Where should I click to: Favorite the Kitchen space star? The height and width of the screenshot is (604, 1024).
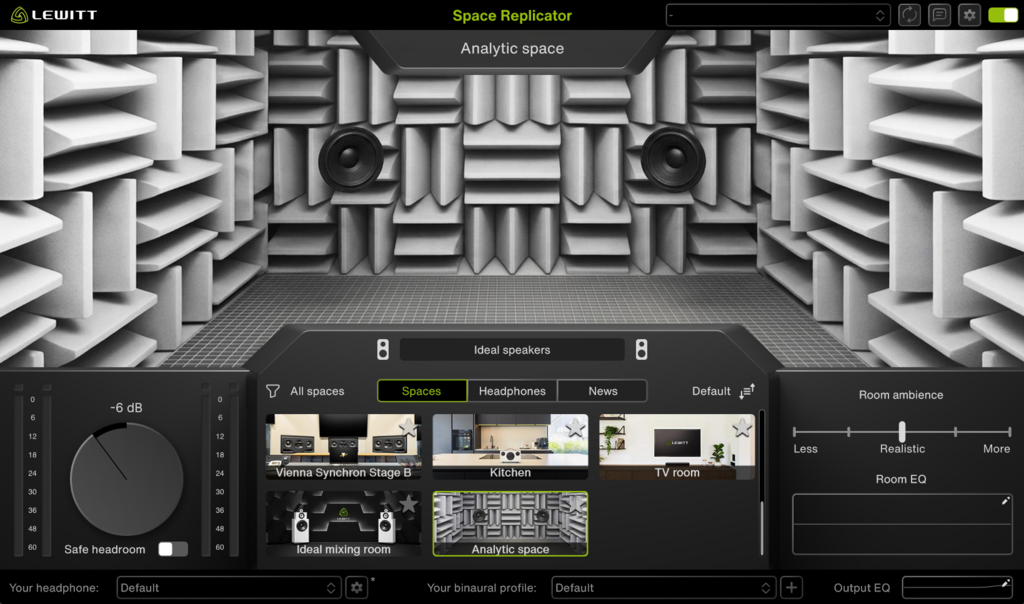point(575,427)
